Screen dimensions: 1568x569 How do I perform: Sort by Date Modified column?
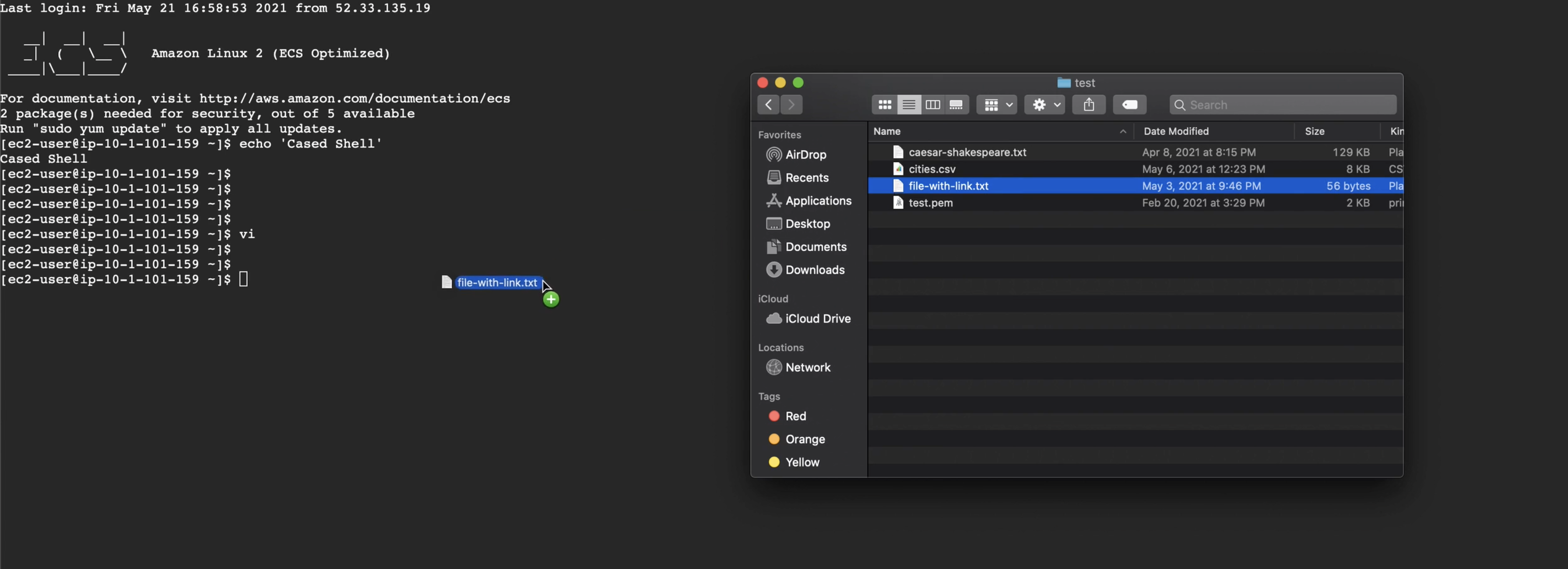[x=1175, y=131]
